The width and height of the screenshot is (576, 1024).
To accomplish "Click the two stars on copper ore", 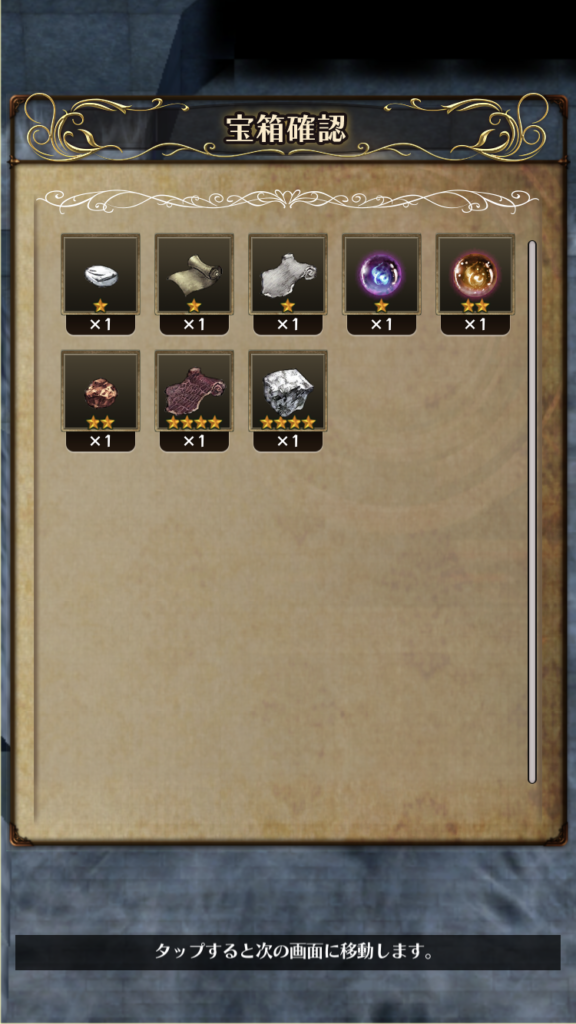I will pyautogui.click(x=100, y=423).
